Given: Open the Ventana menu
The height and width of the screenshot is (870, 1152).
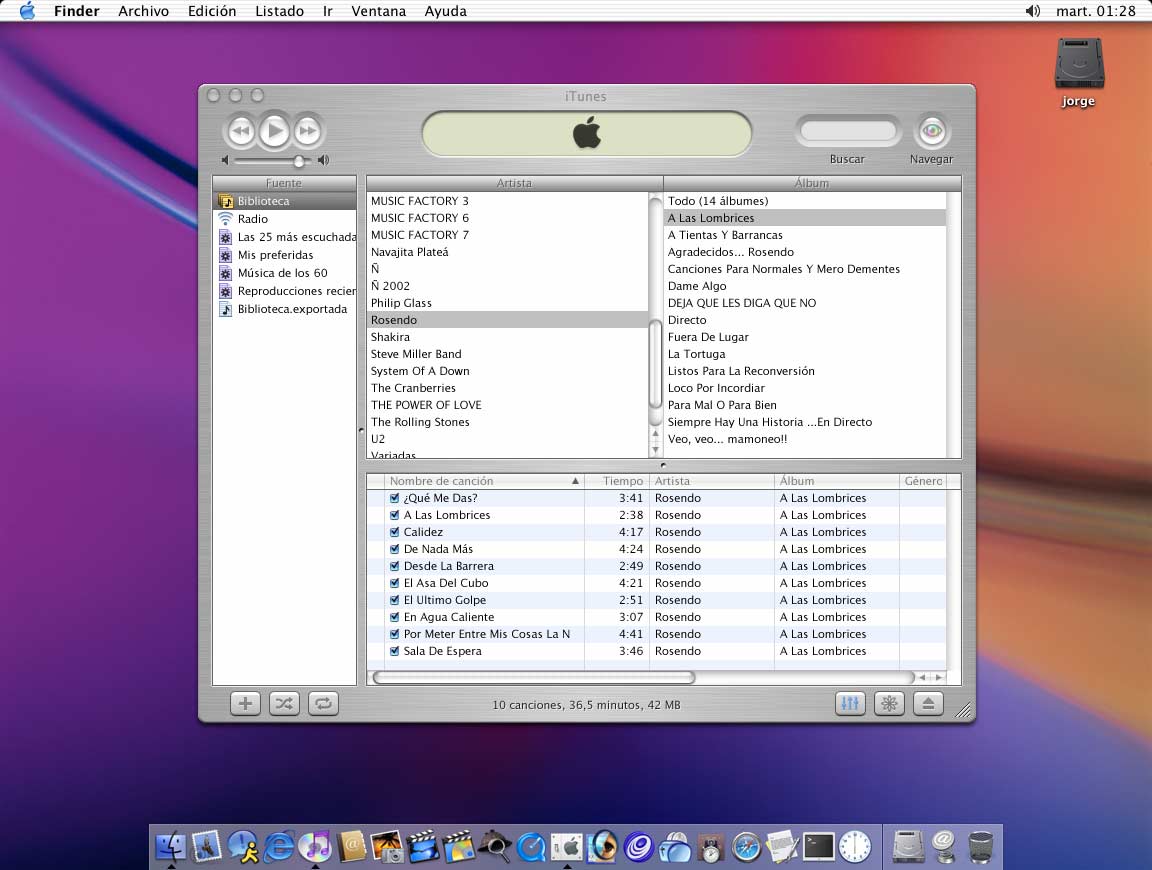Looking at the screenshot, I should click(378, 11).
